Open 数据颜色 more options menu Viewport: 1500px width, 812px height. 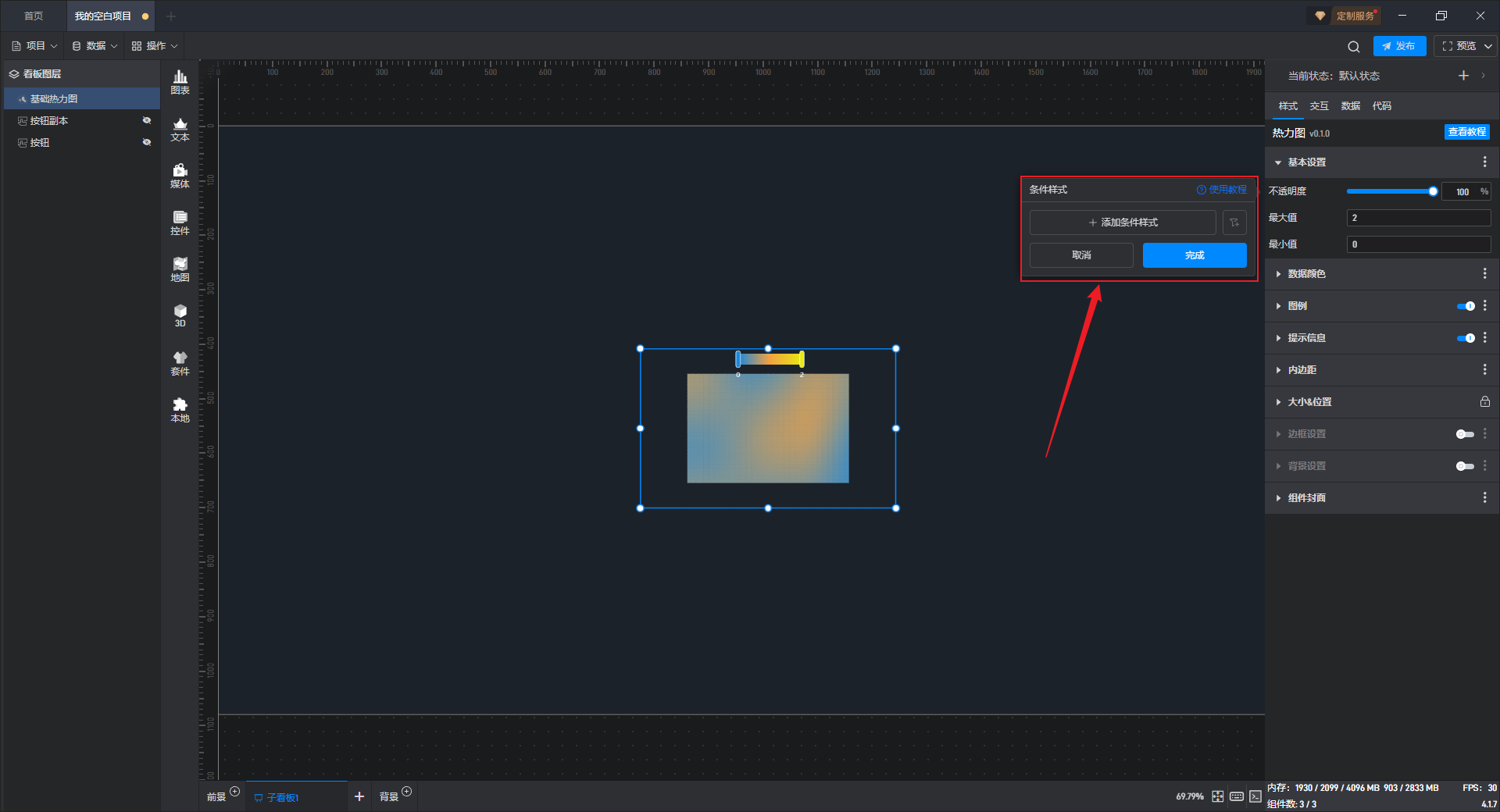pyautogui.click(x=1484, y=273)
